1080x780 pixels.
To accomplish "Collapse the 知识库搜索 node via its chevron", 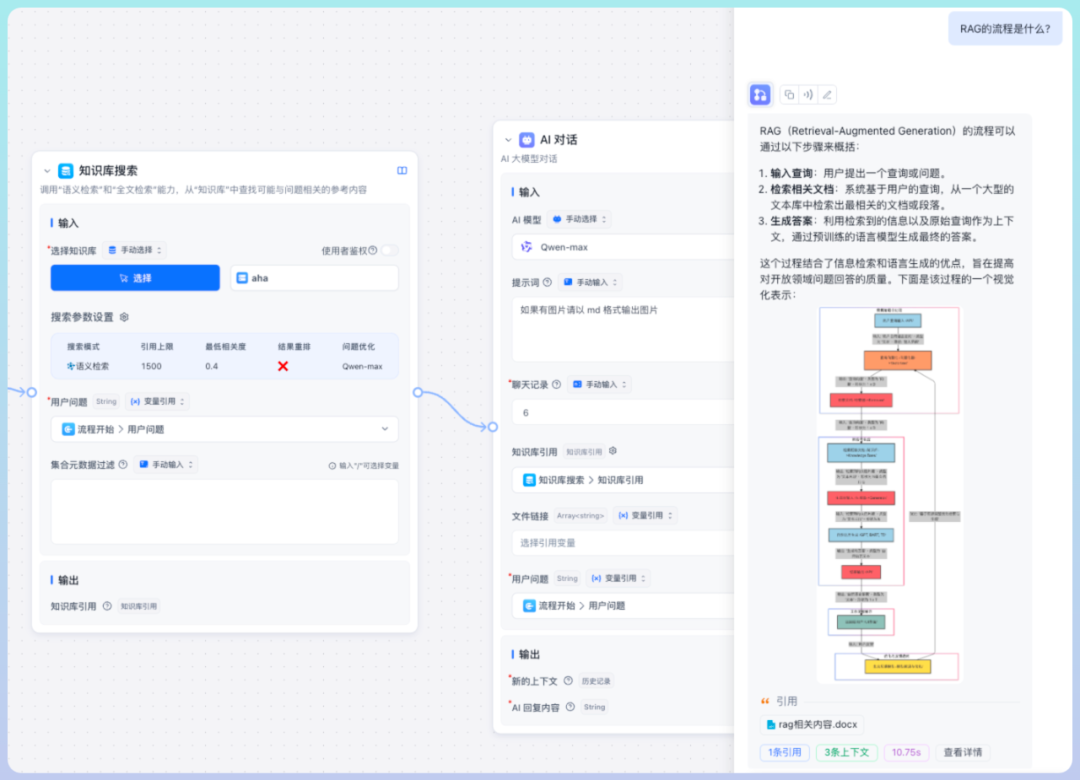I will click(x=46, y=169).
